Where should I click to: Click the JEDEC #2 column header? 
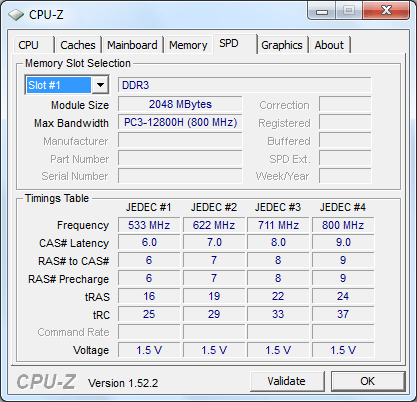coord(214,207)
